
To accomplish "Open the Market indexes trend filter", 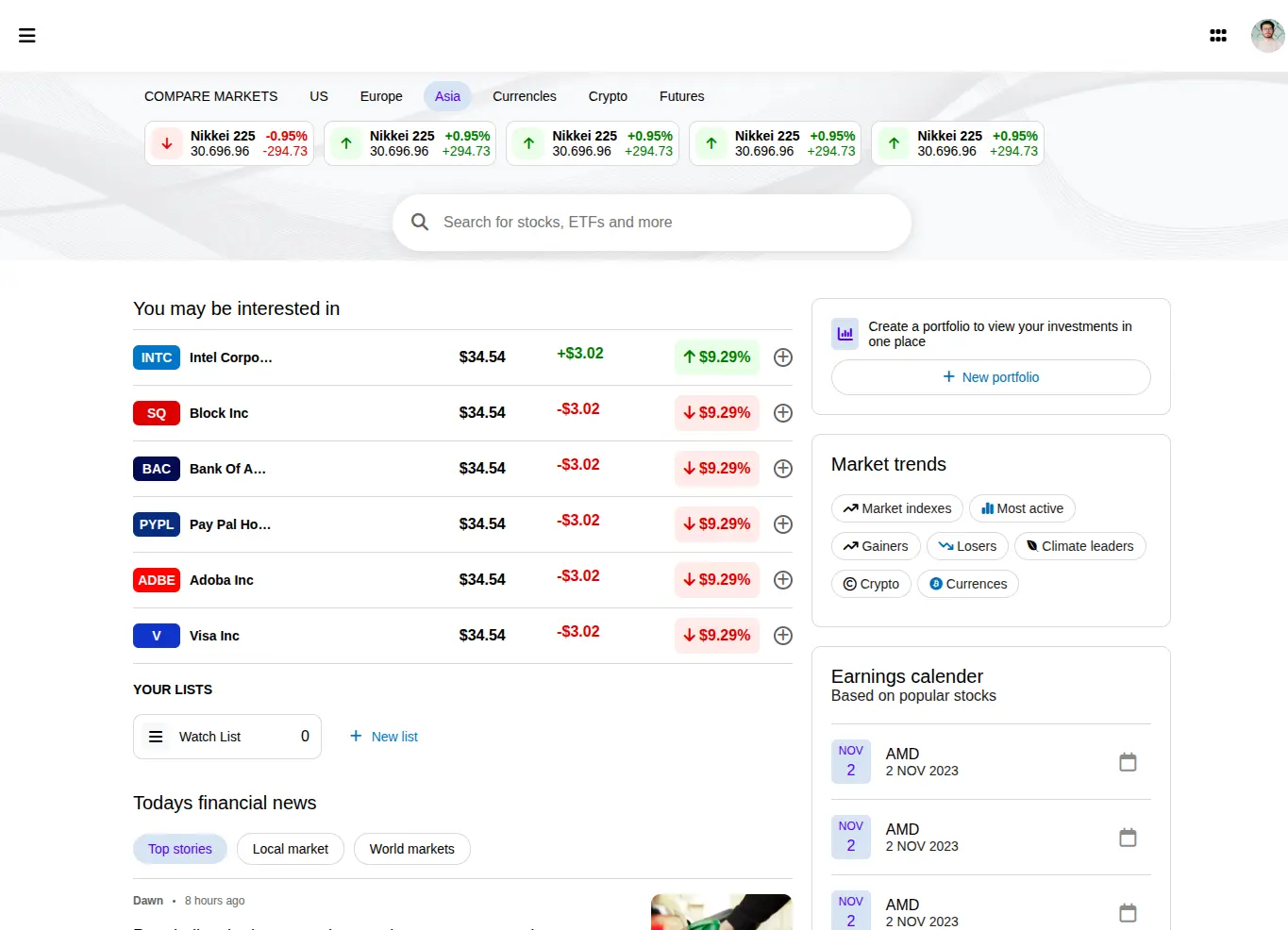I will pyautogui.click(x=896, y=508).
